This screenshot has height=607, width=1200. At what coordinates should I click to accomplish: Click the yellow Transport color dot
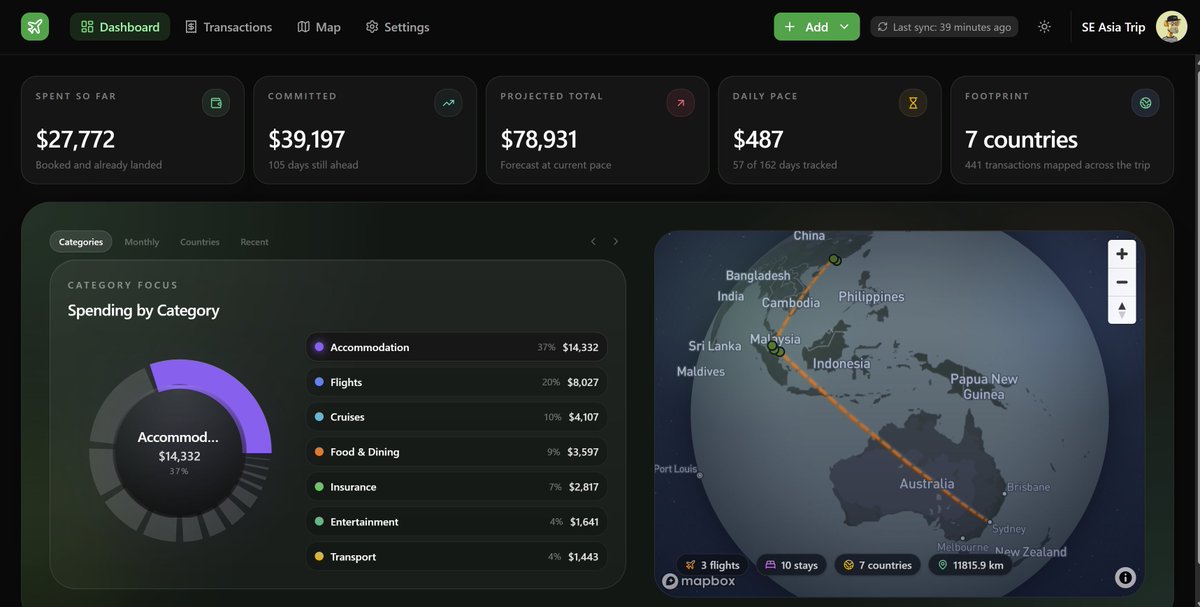[x=319, y=557]
